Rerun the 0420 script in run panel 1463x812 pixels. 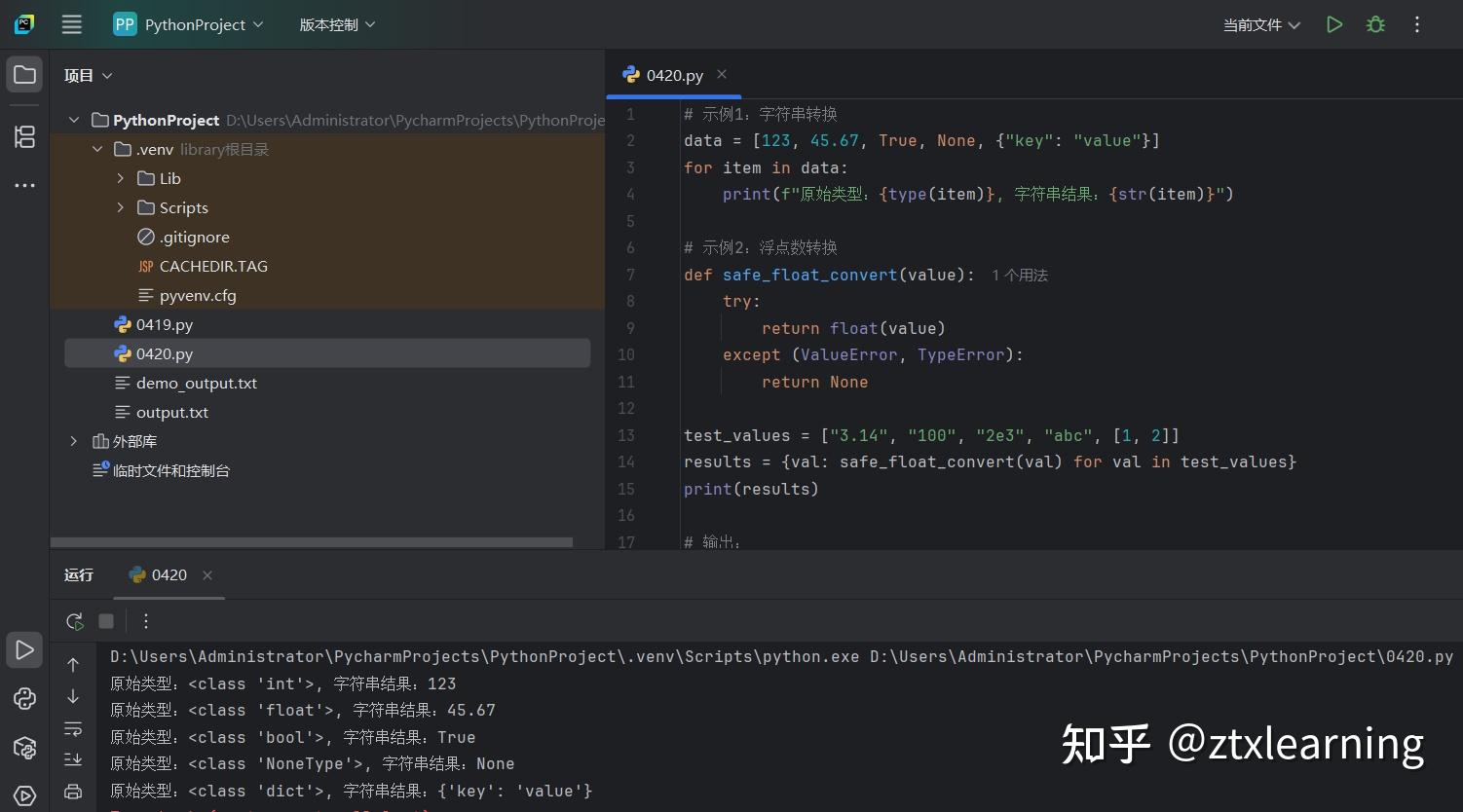74,620
